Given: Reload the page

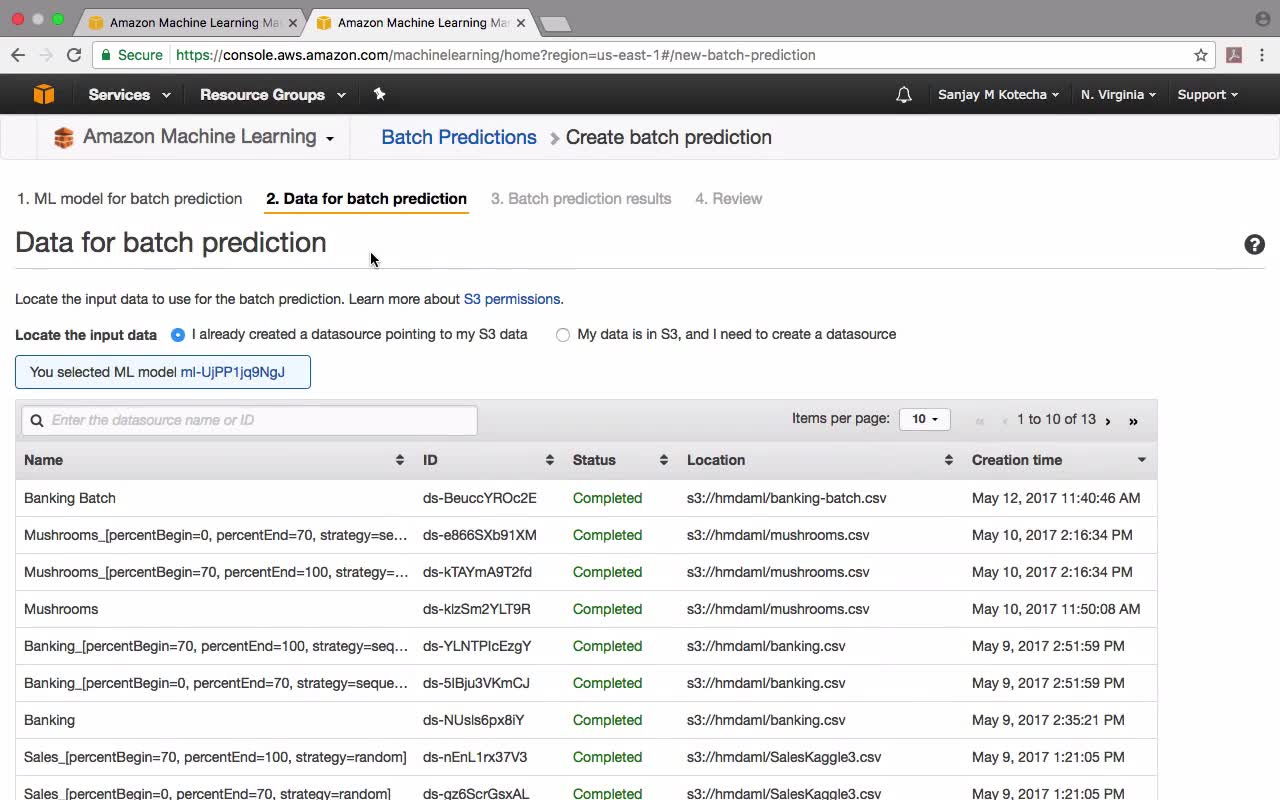Looking at the screenshot, I should pyautogui.click(x=74, y=55).
